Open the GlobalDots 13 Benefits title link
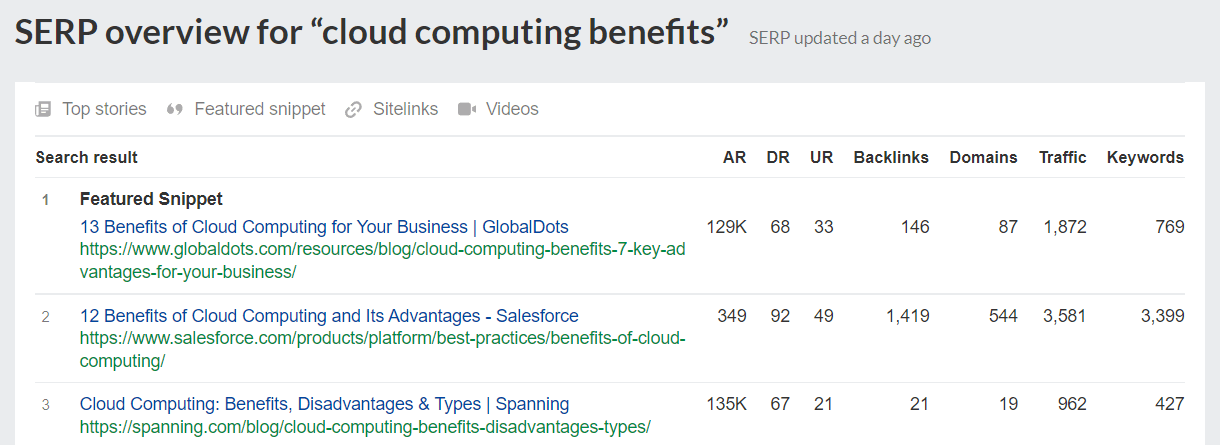 pos(324,227)
